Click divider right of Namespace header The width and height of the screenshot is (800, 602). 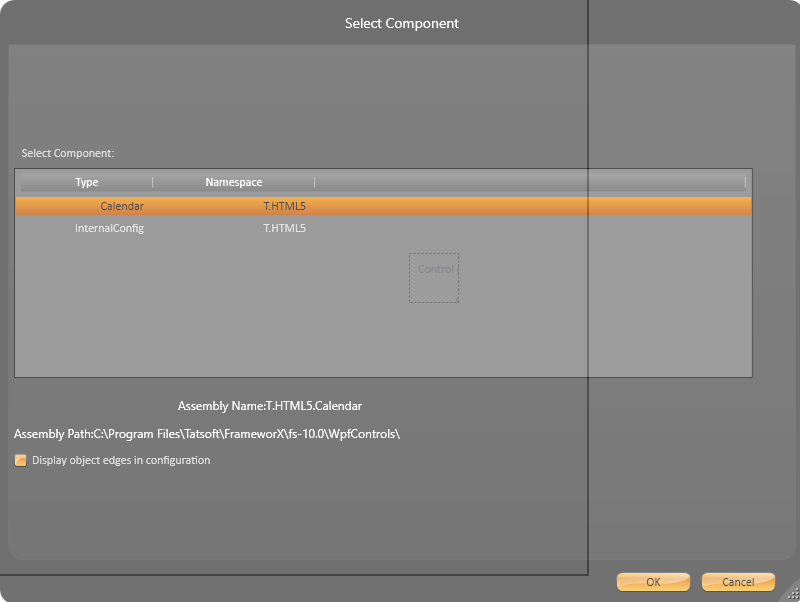pos(315,182)
